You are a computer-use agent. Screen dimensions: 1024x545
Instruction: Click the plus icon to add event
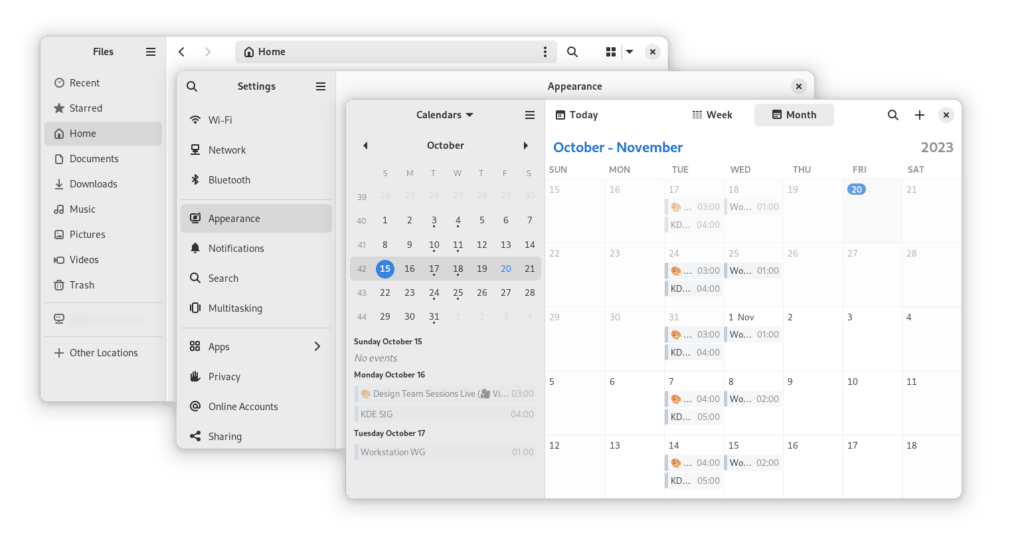click(920, 115)
